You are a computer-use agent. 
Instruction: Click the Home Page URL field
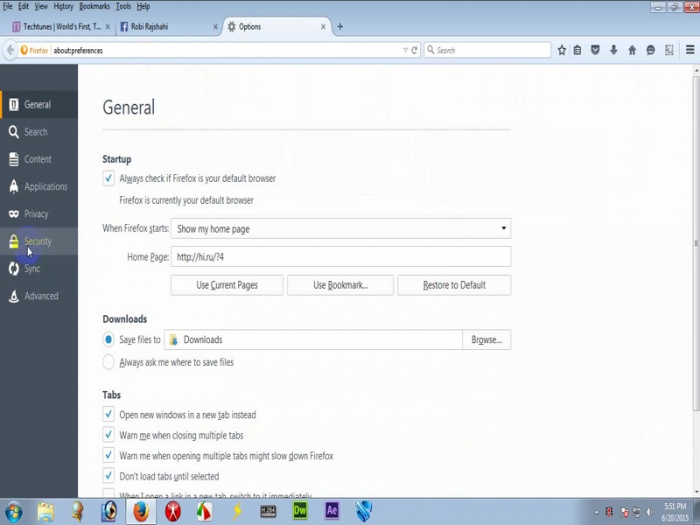pos(341,257)
